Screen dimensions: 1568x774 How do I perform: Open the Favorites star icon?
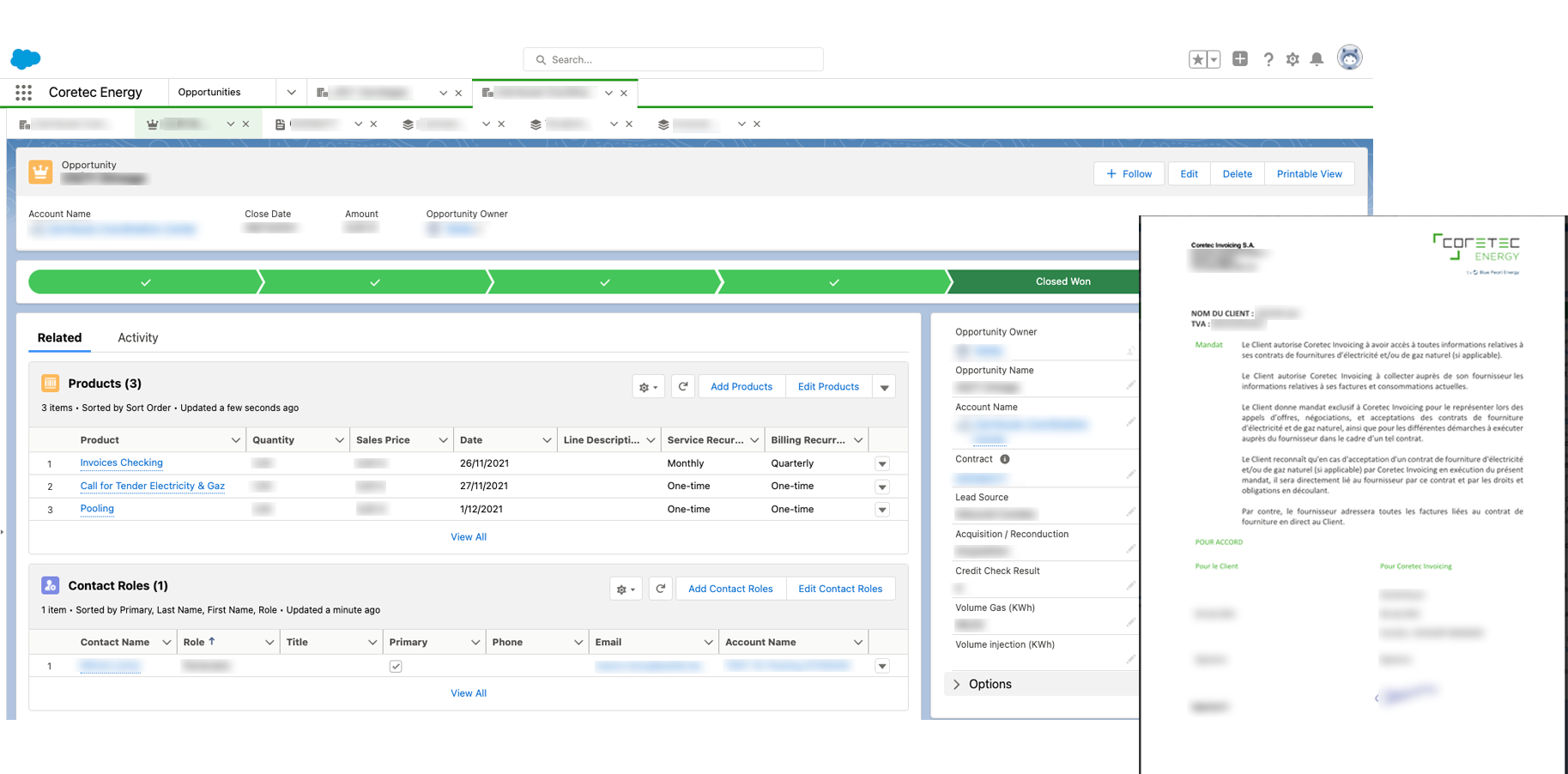click(x=1197, y=59)
